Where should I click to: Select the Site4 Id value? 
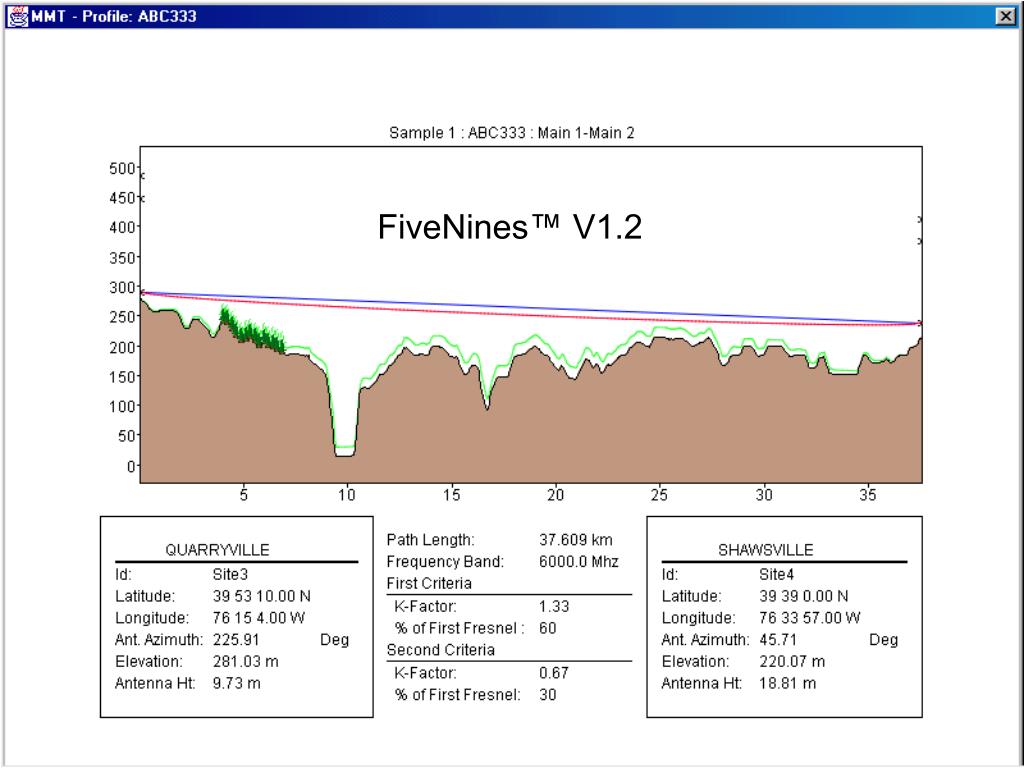click(776, 574)
